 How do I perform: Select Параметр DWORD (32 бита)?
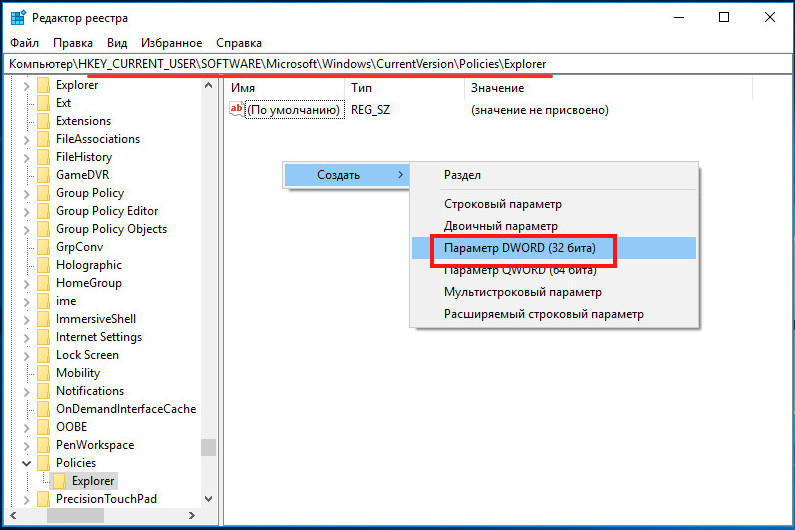coord(554,248)
